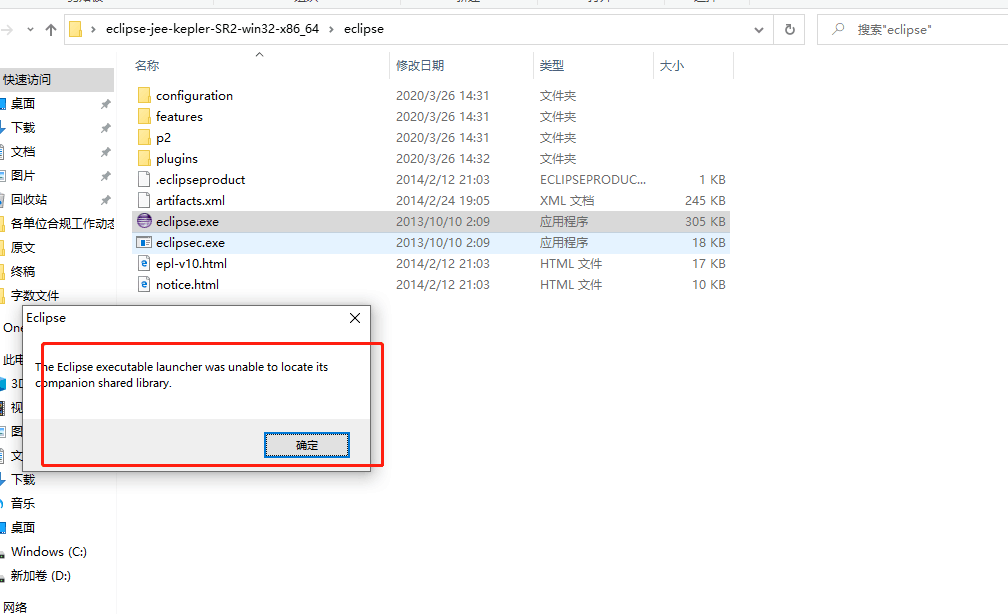Select 快速访问 in navigation pane
Image resolution: width=1008 pixels, height=614 pixels.
(27, 80)
